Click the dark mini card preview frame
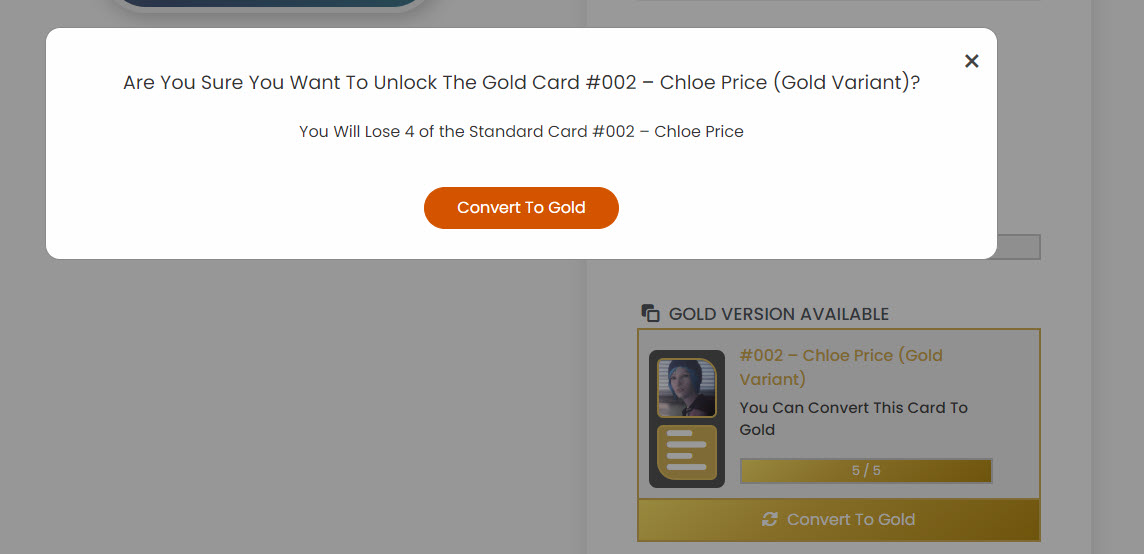The image size is (1144, 554). point(687,419)
